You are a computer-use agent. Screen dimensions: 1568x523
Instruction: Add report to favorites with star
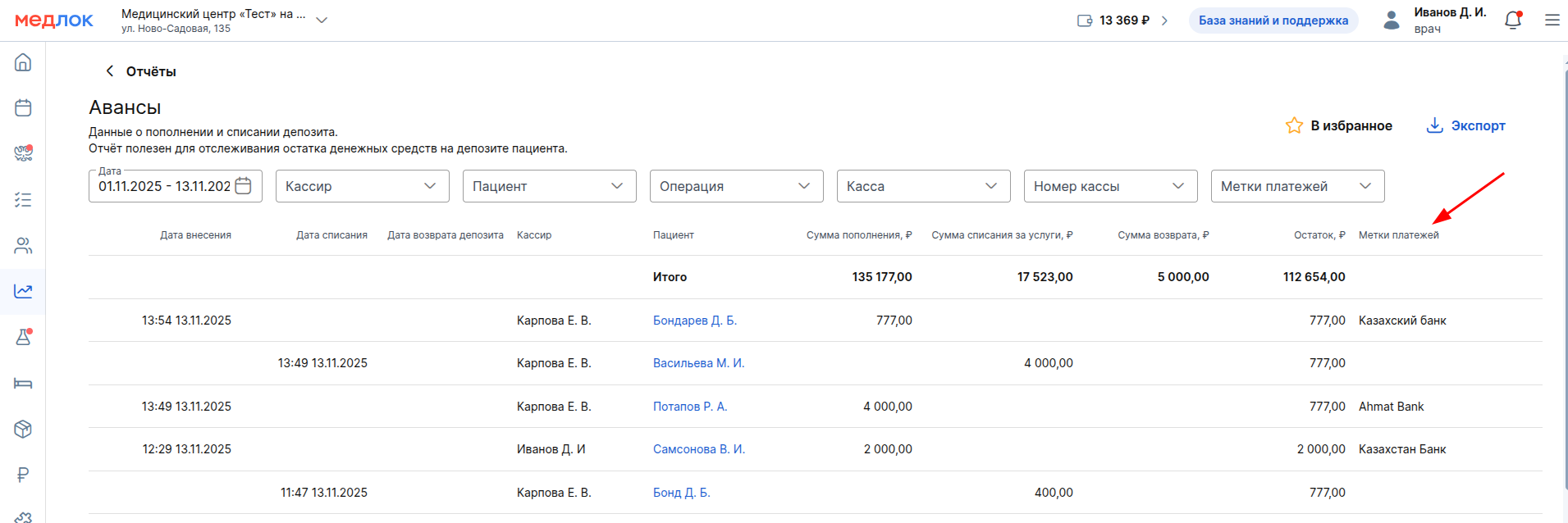(x=1338, y=125)
